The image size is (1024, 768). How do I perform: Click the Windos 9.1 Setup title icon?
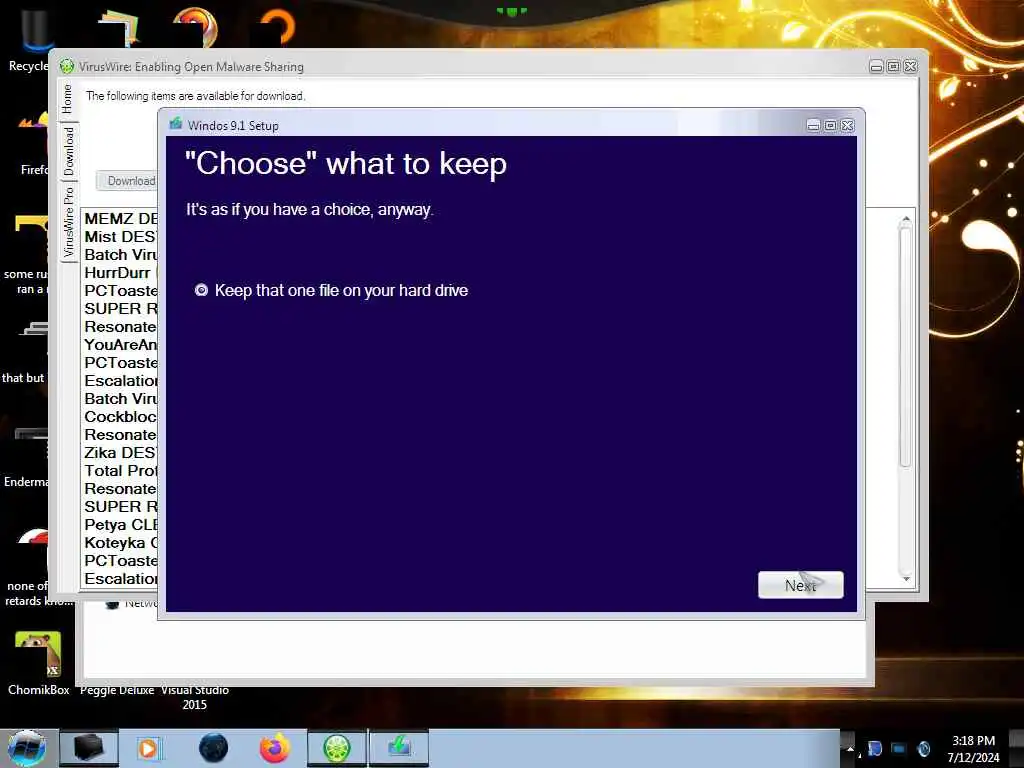tap(175, 124)
